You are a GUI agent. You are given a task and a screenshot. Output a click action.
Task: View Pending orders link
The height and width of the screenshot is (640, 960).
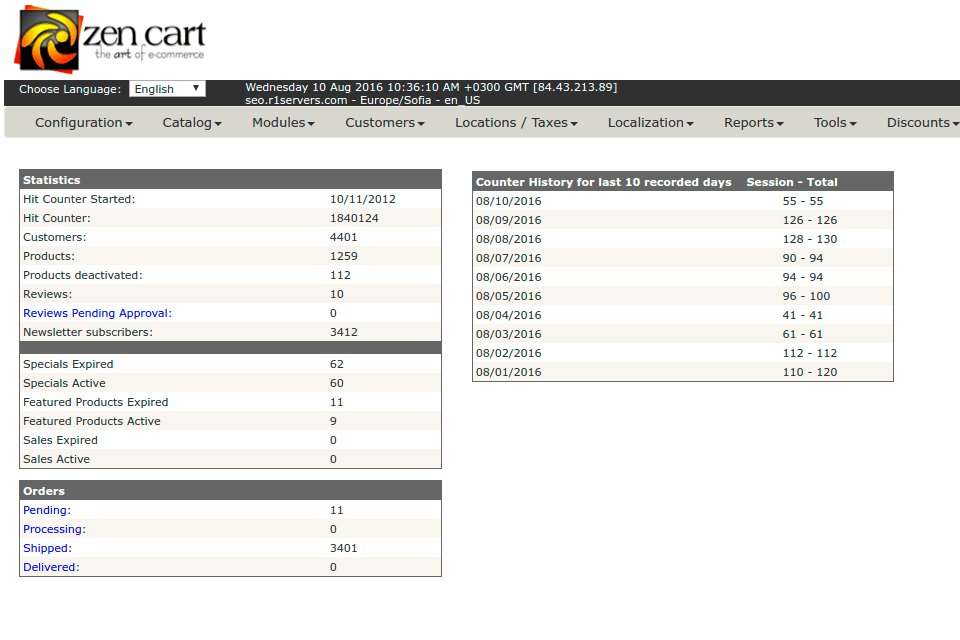pos(46,510)
